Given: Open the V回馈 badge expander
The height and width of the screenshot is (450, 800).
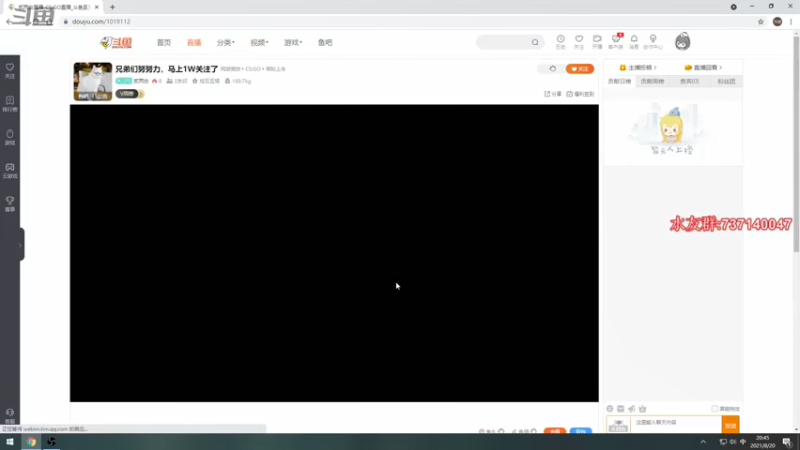Looking at the screenshot, I should tap(130, 94).
